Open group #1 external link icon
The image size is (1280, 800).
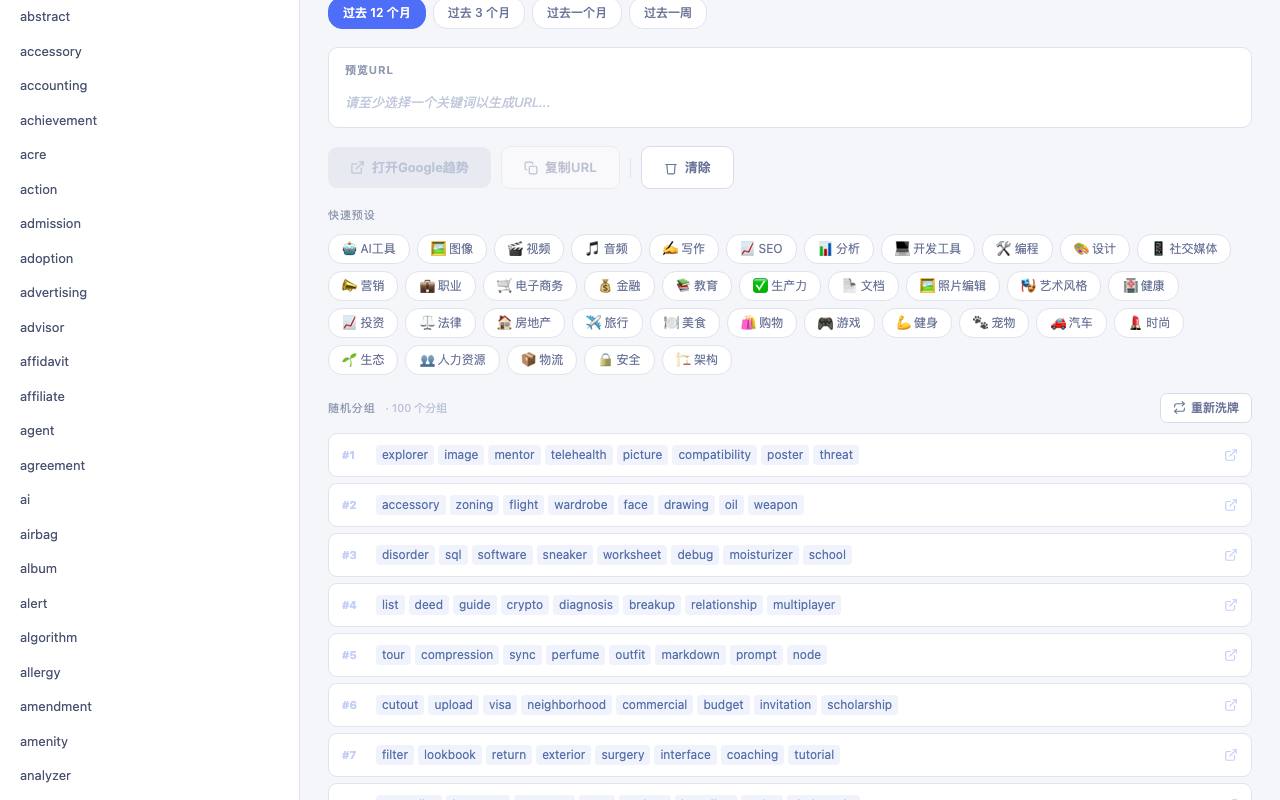[1231, 455]
